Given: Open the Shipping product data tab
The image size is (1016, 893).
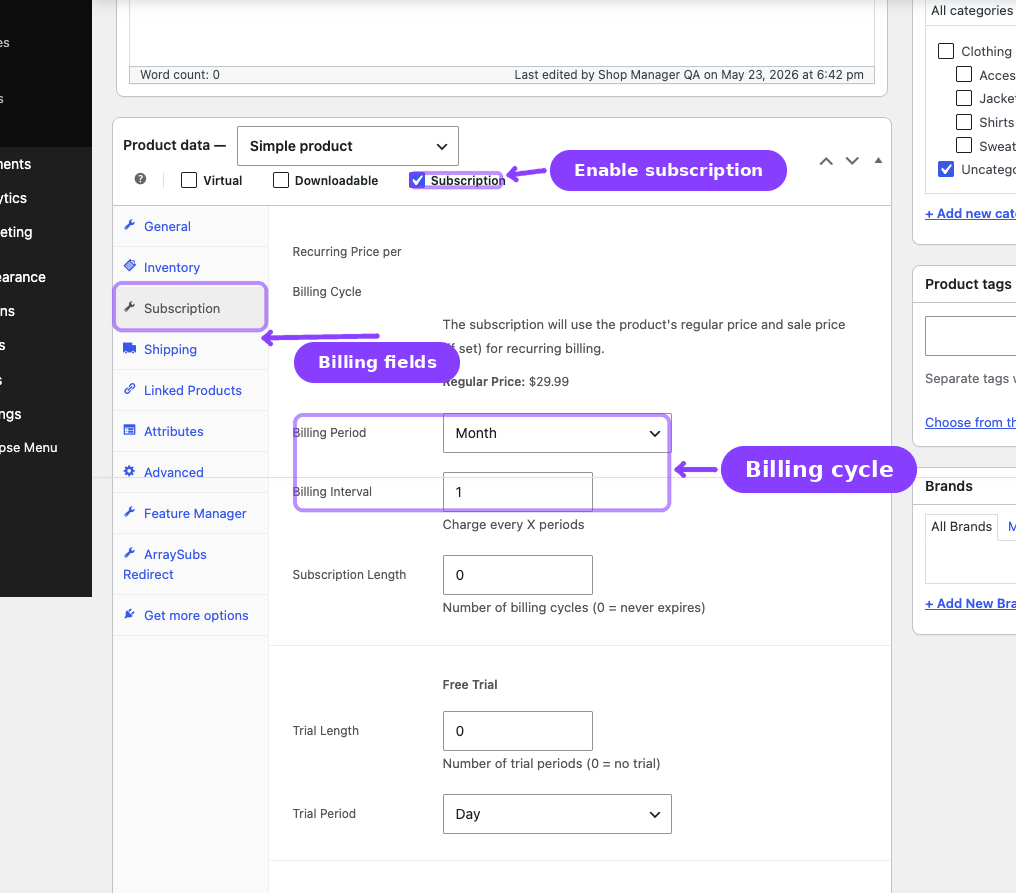Looking at the screenshot, I should (x=190, y=349).
